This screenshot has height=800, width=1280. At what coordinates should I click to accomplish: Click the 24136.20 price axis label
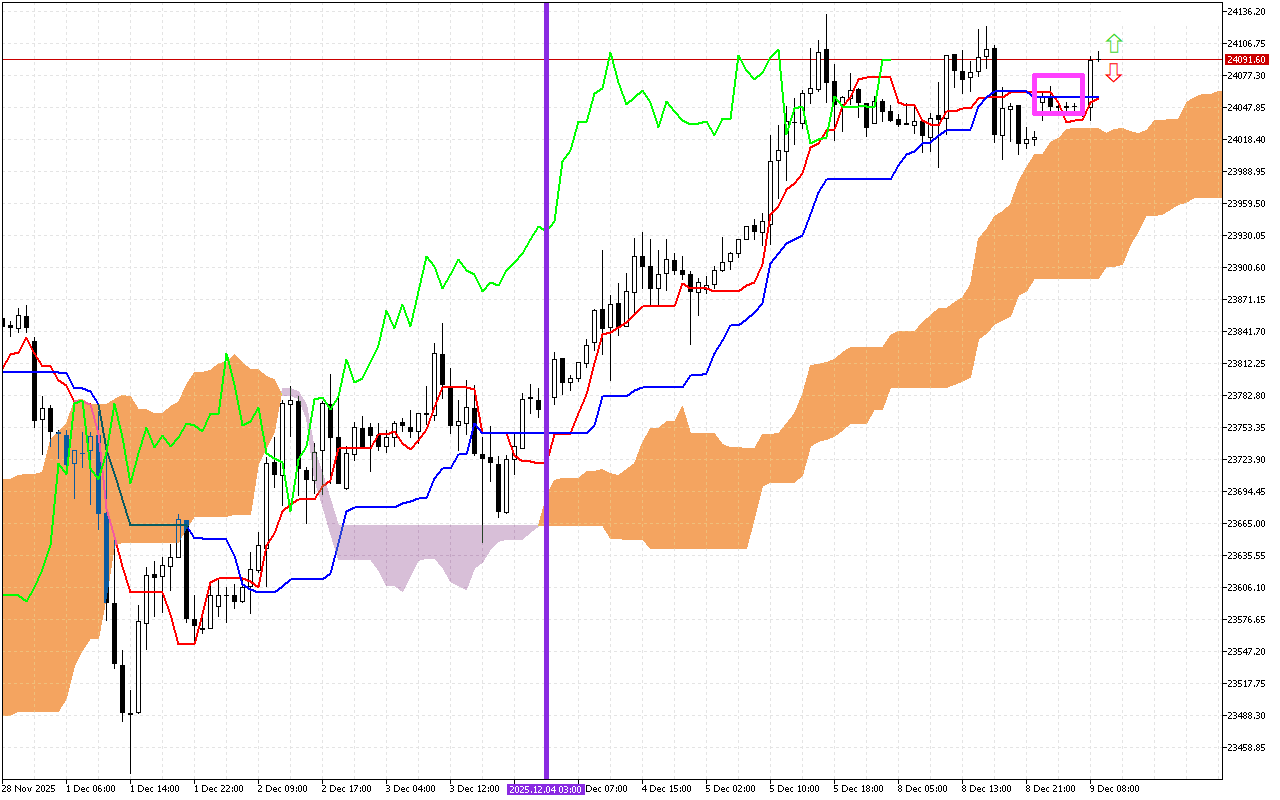(1246, 12)
